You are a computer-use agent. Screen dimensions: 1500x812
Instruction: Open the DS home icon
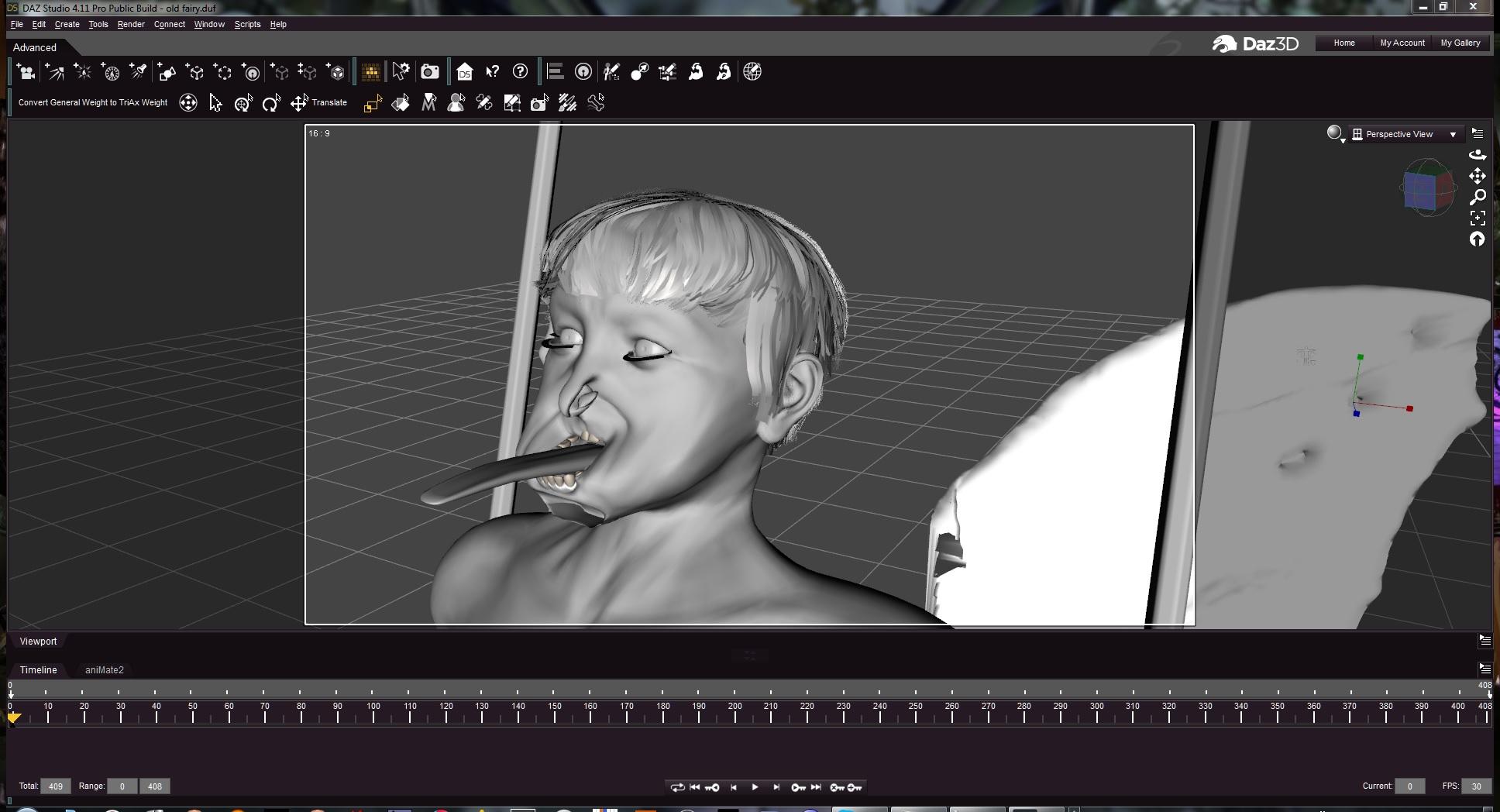point(464,72)
